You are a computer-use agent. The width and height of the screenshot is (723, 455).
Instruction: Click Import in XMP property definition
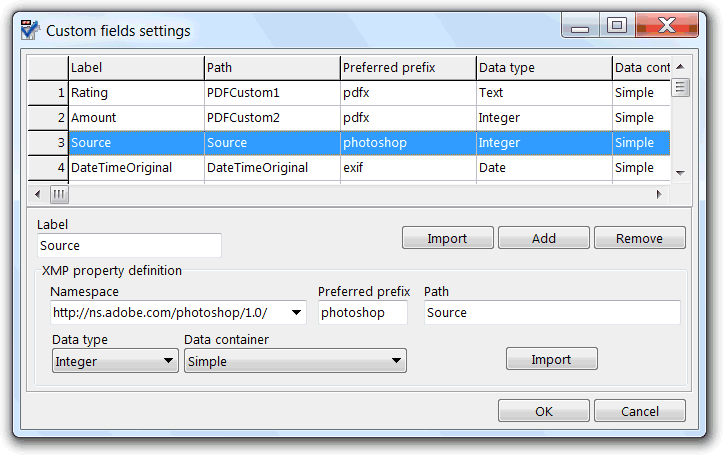pos(551,359)
